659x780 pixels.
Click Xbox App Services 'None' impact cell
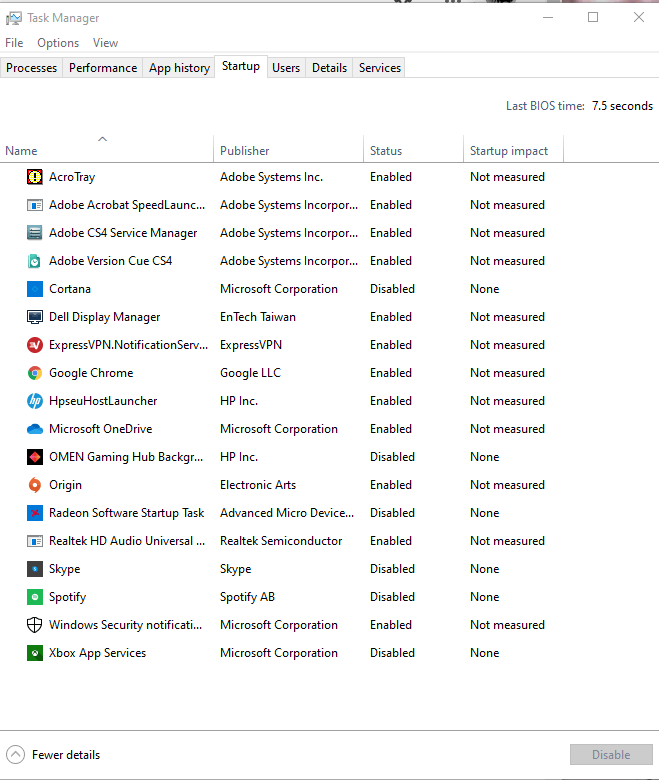click(x=484, y=653)
